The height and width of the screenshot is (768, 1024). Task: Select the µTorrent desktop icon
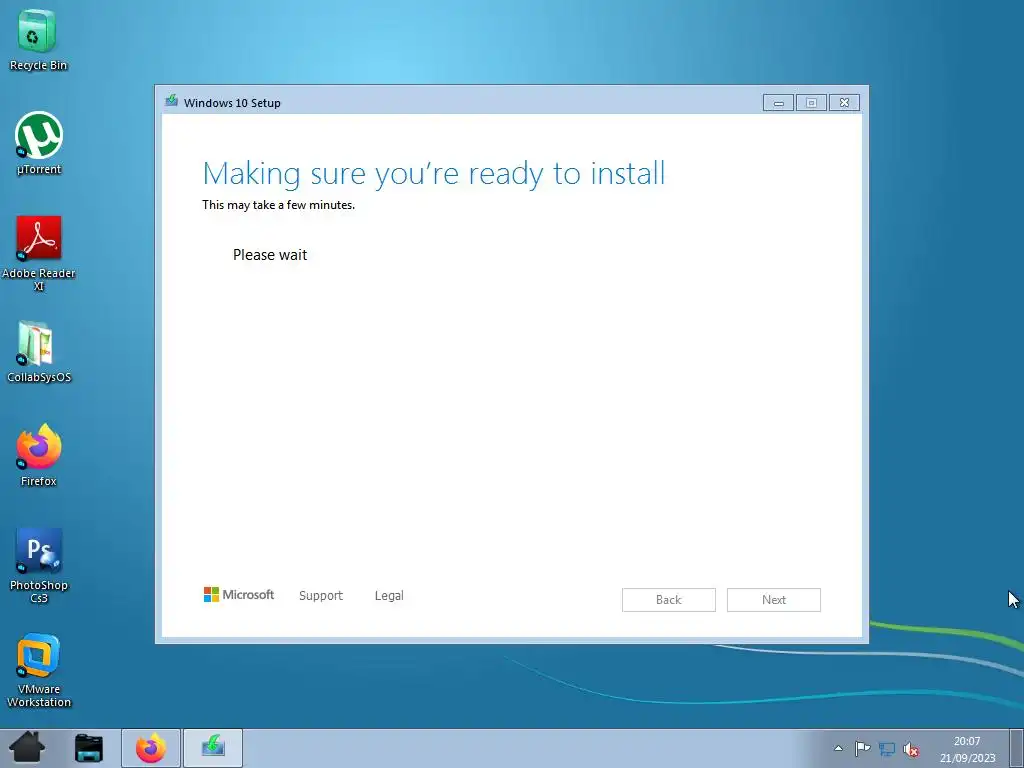click(x=39, y=143)
